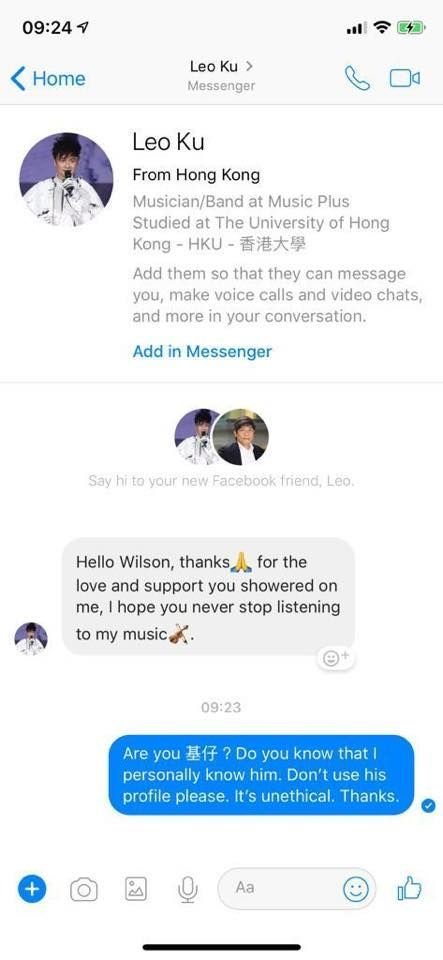Start a voice call with Leo Ku
This screenshot has height=960, width=443.
coord(357,78)
